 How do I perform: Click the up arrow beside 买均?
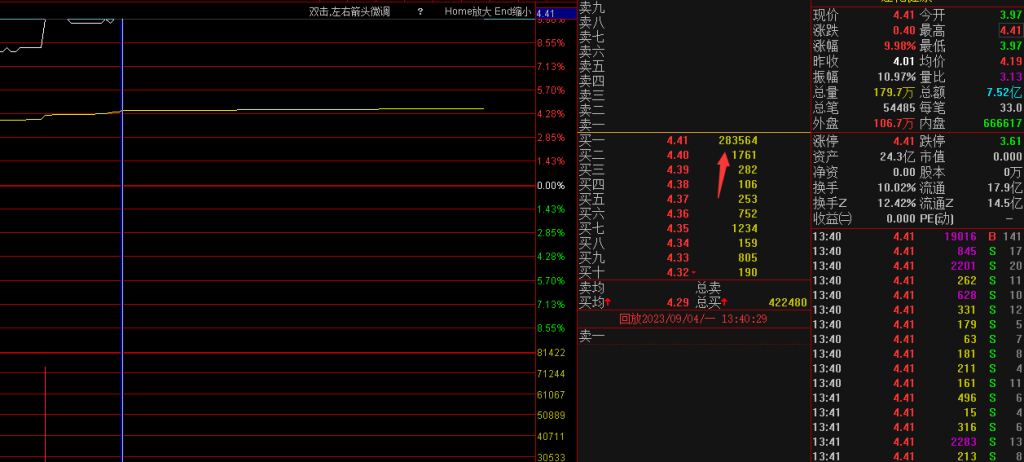pos(609,302)
